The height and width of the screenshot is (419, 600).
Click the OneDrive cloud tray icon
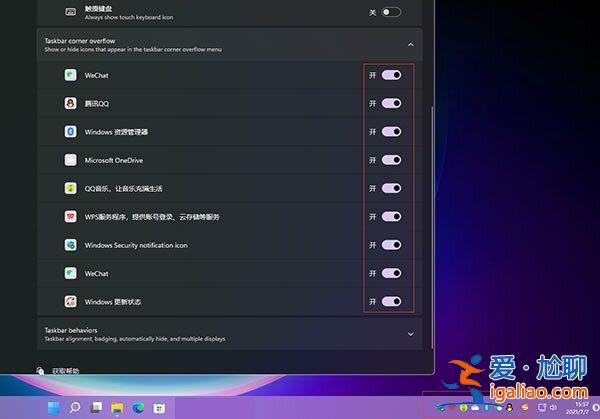click(475, 408)
